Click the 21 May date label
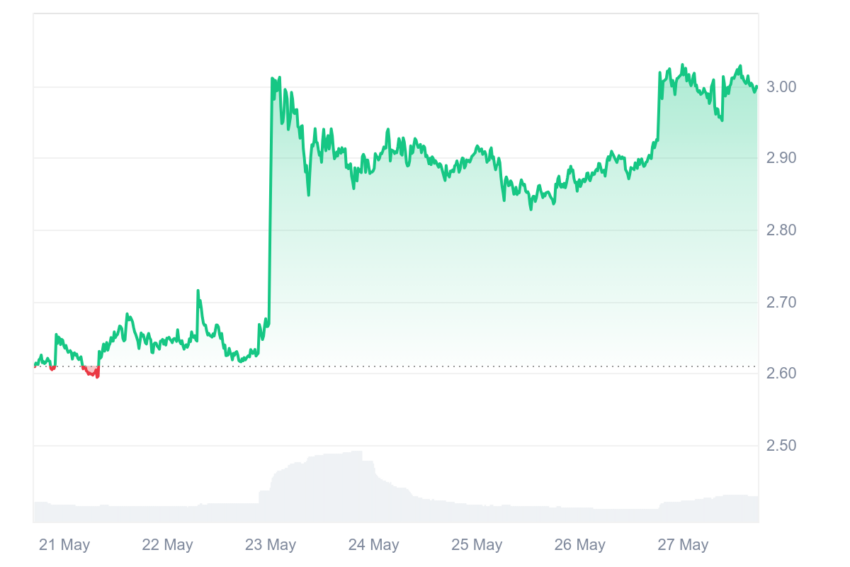850x567 pixels. pos(64,544)
